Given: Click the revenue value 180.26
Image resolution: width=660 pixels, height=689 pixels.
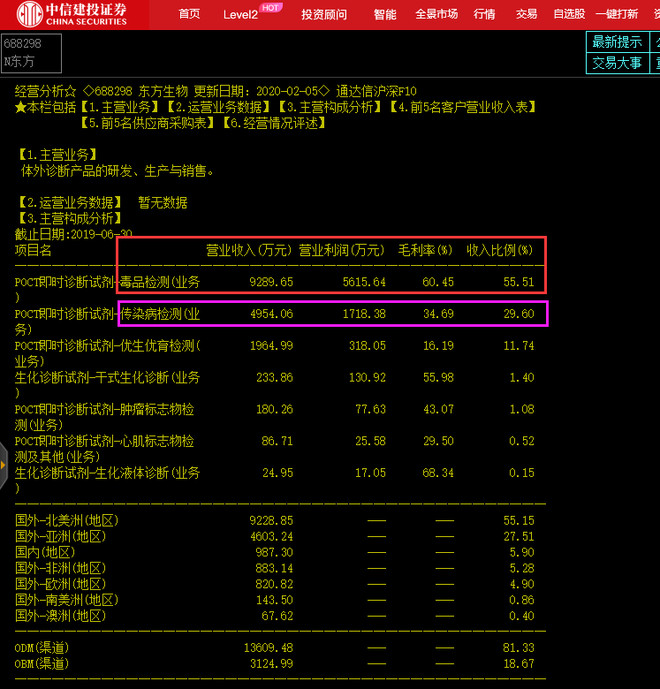Looking at the screenshot, I should [274, 409].
